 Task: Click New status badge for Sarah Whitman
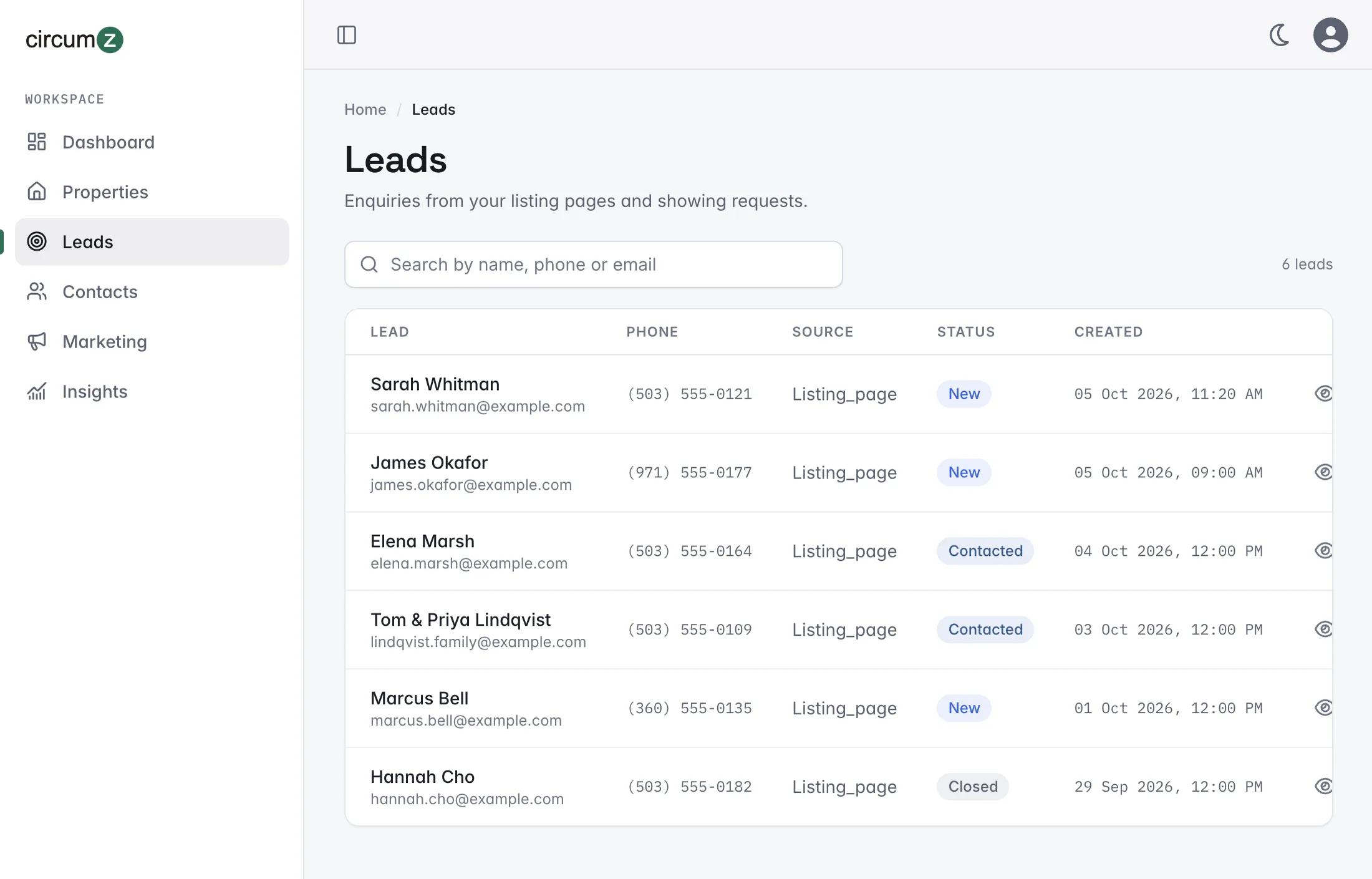point(964,394)
